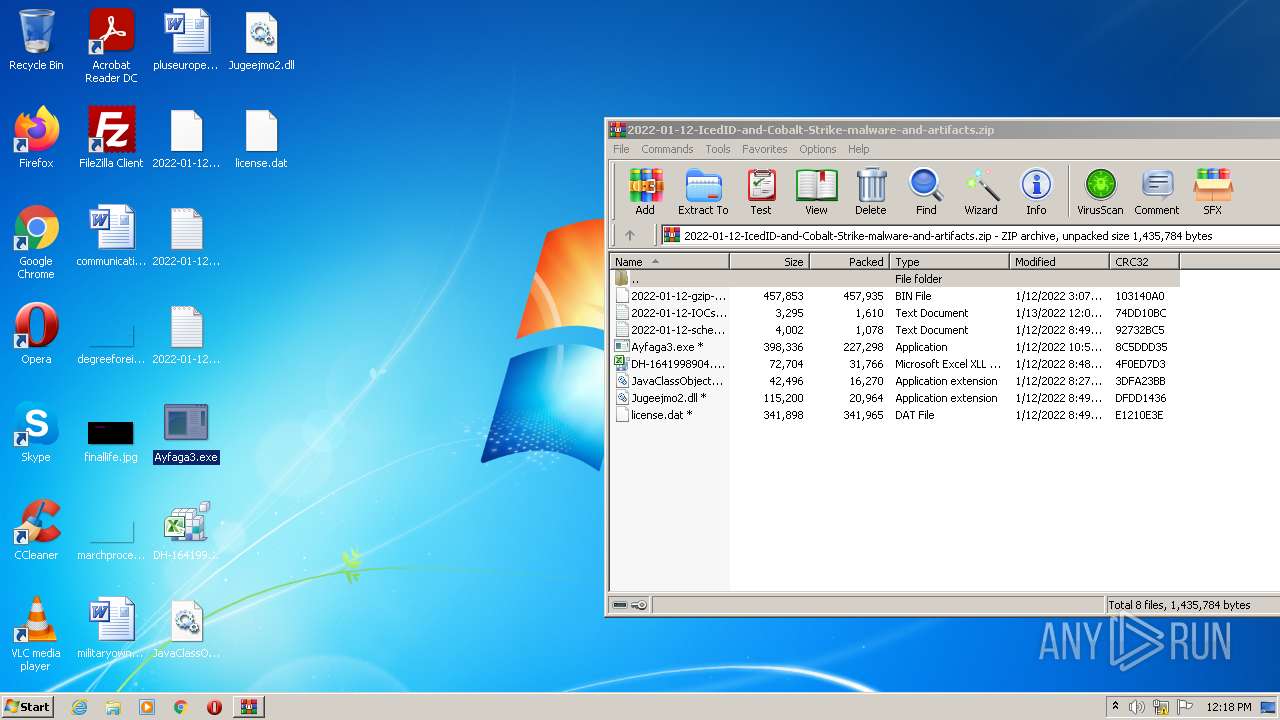Image resolution: width=1280 pixels, height=720 pixels.
Task: Click WinRAR taskbar button
Action: point(248,707)
